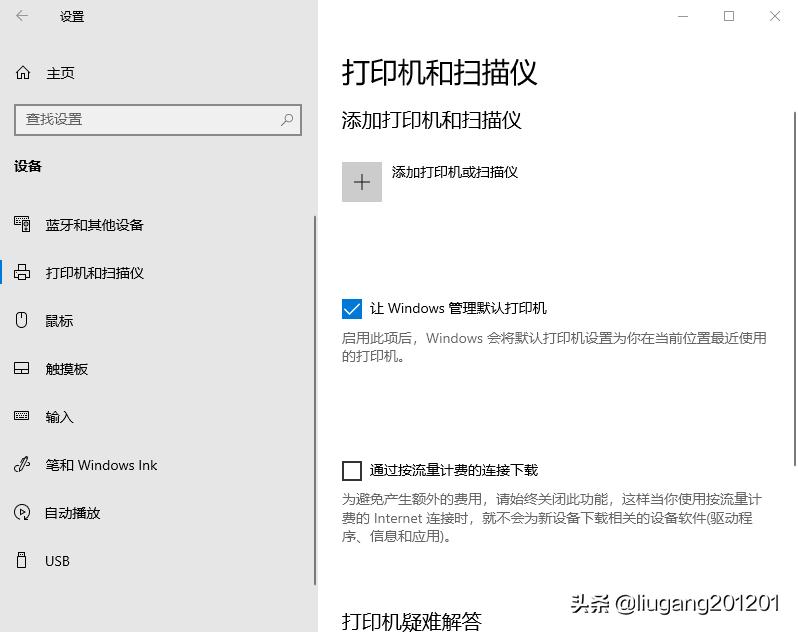
Task: Open USB settings page
Action: 57,561
